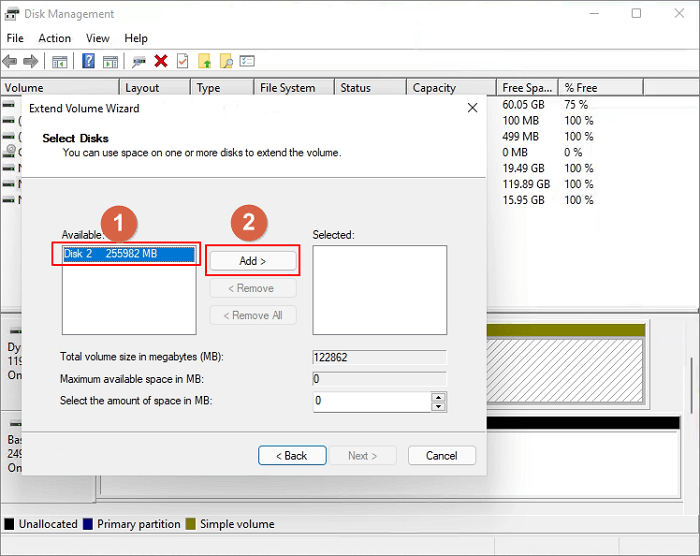Cancel the Extend Volume Wizard
Screen dimensions: 700x556
click(x=441, y=455)
